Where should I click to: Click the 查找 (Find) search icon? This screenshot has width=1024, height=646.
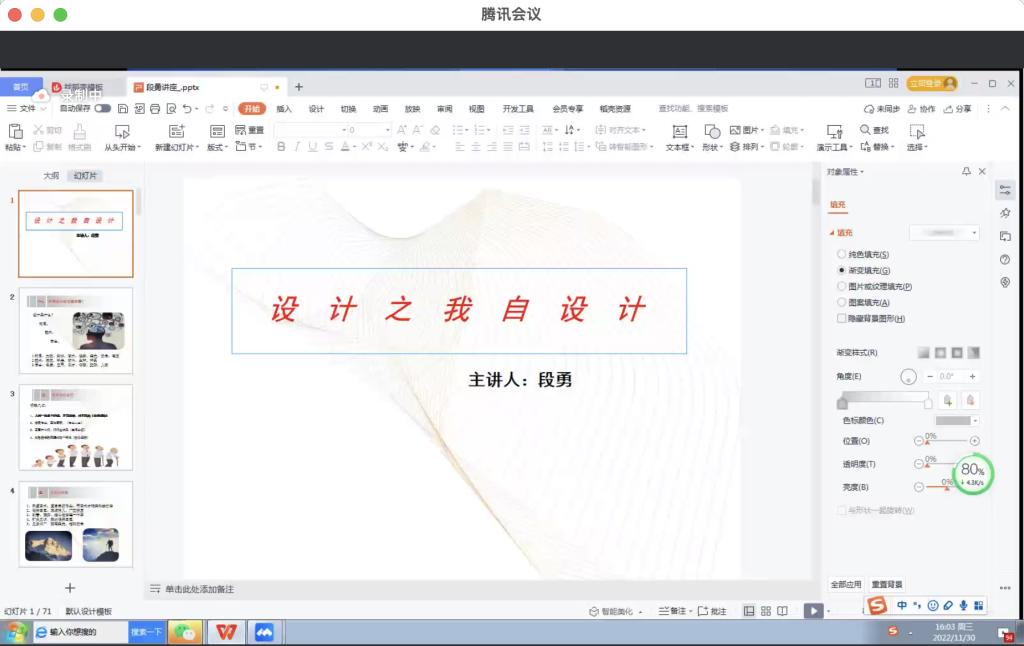pos(866,130)
